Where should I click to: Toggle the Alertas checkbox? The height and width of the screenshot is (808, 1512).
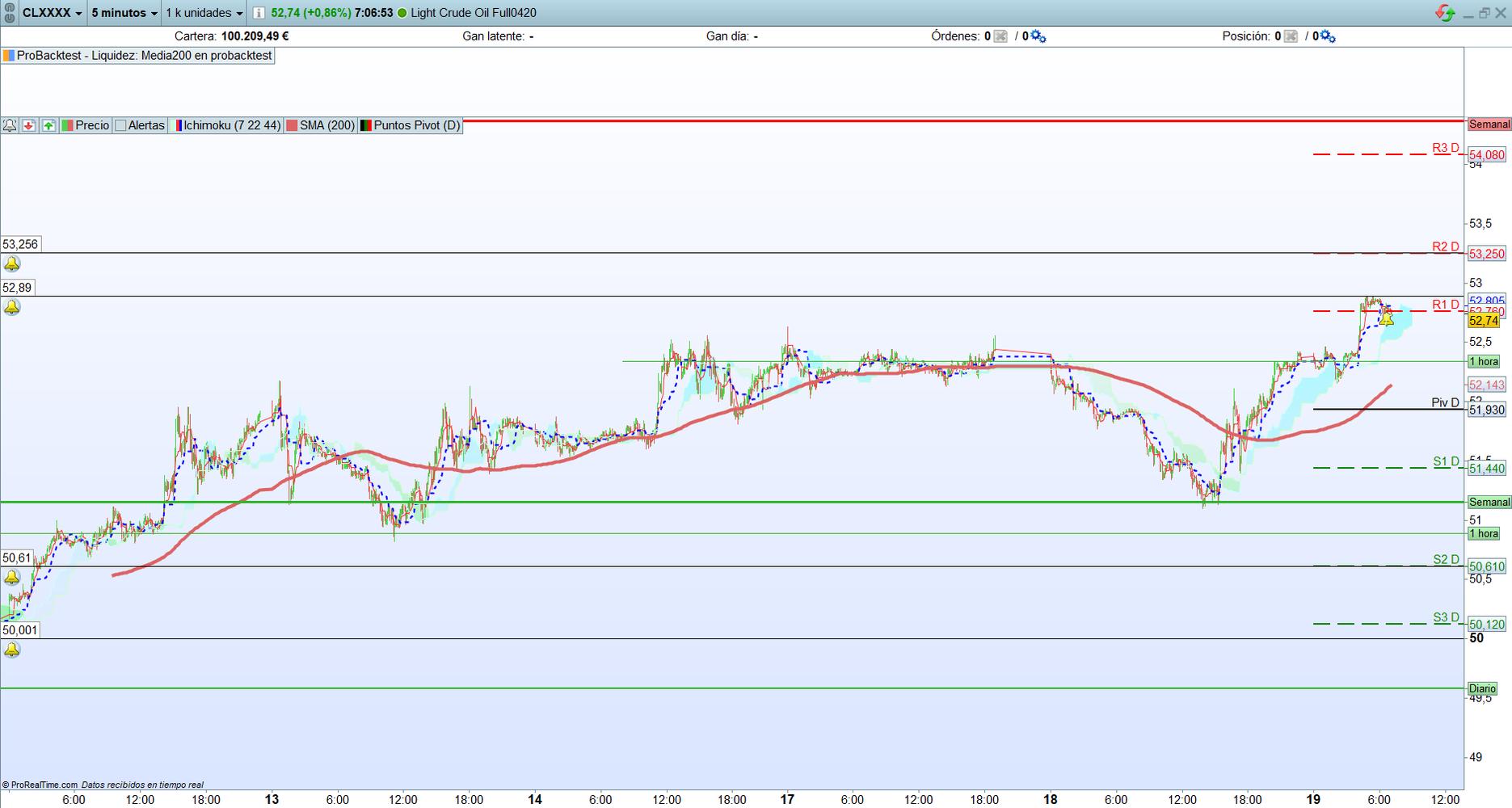click(120, 125)
